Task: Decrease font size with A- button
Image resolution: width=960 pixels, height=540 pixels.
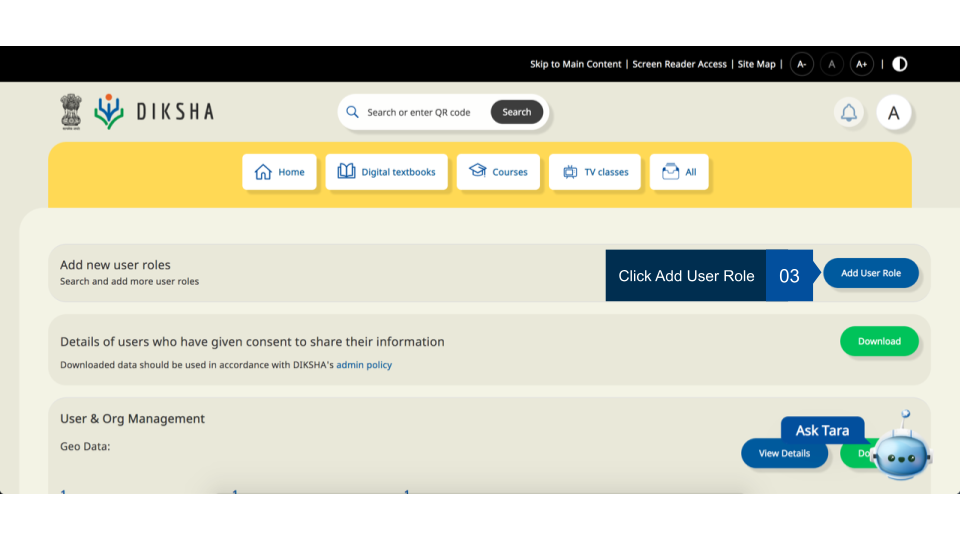Action: click(x=801, y=64)
